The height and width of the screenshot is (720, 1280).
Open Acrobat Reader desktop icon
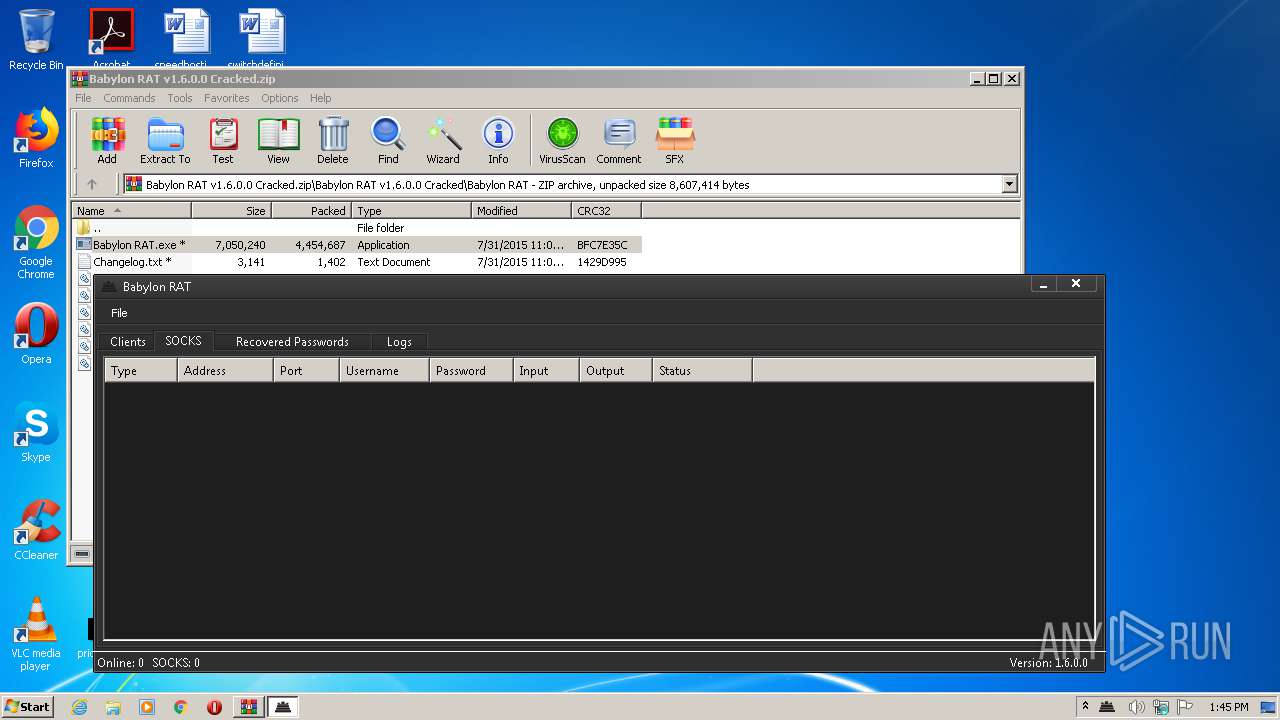tap(111, 38)
